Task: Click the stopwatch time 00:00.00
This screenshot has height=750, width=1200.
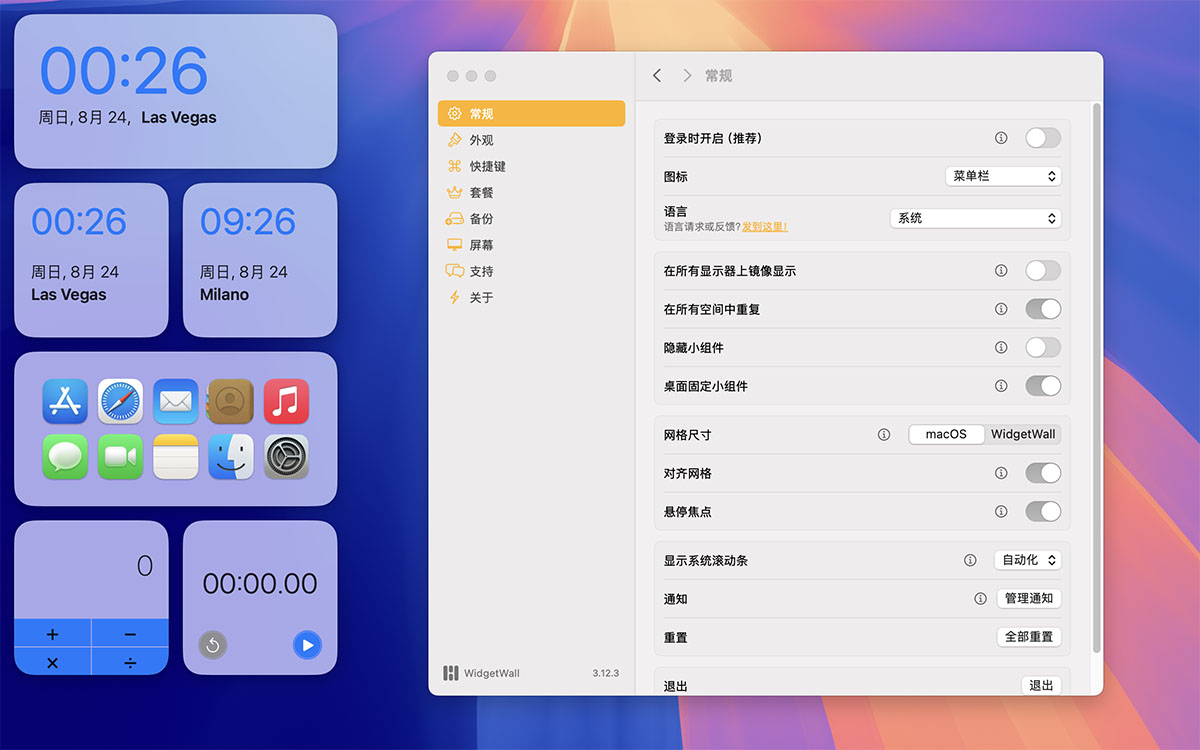Action: point(260,584)
